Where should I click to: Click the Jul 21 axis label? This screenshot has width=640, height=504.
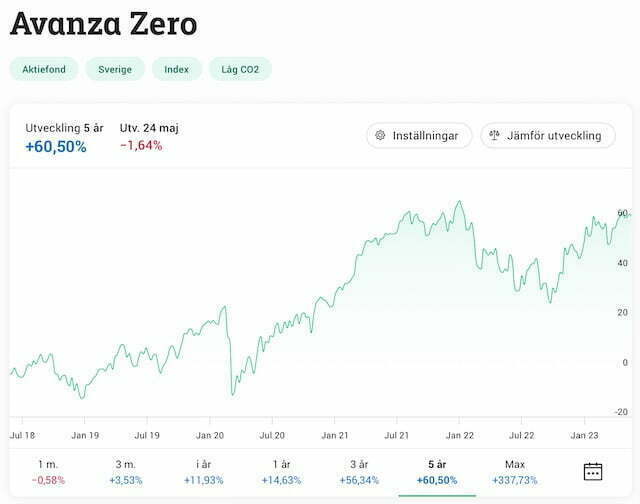(398, 436)
